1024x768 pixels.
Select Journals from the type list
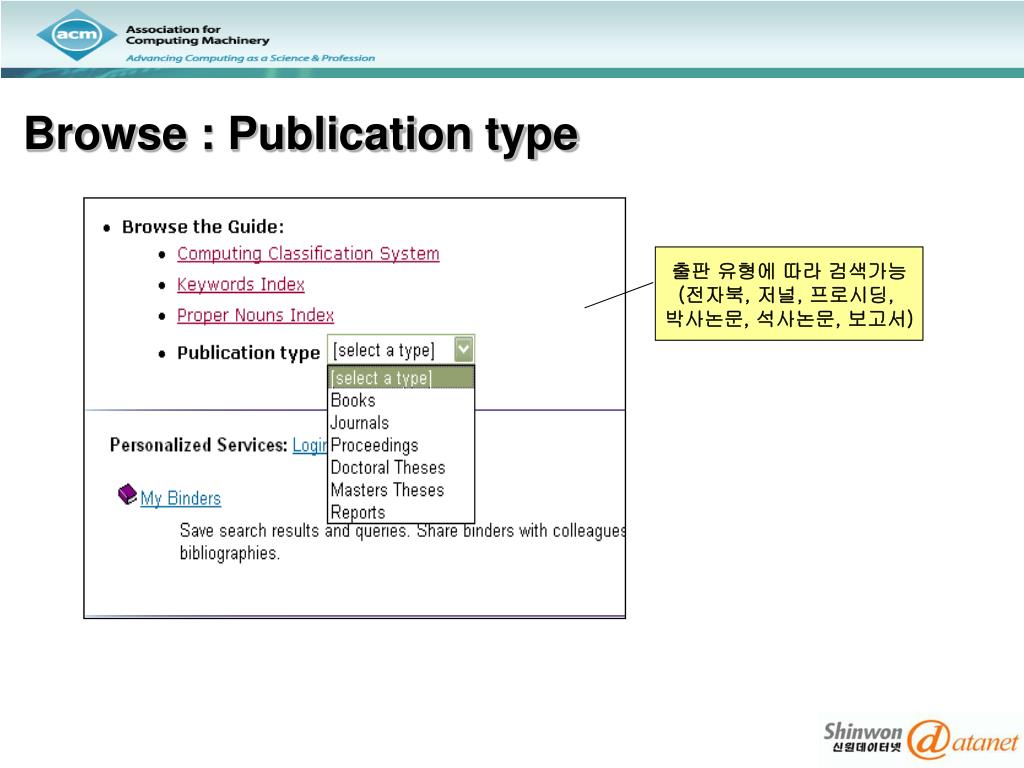click(x=400, y=423)
